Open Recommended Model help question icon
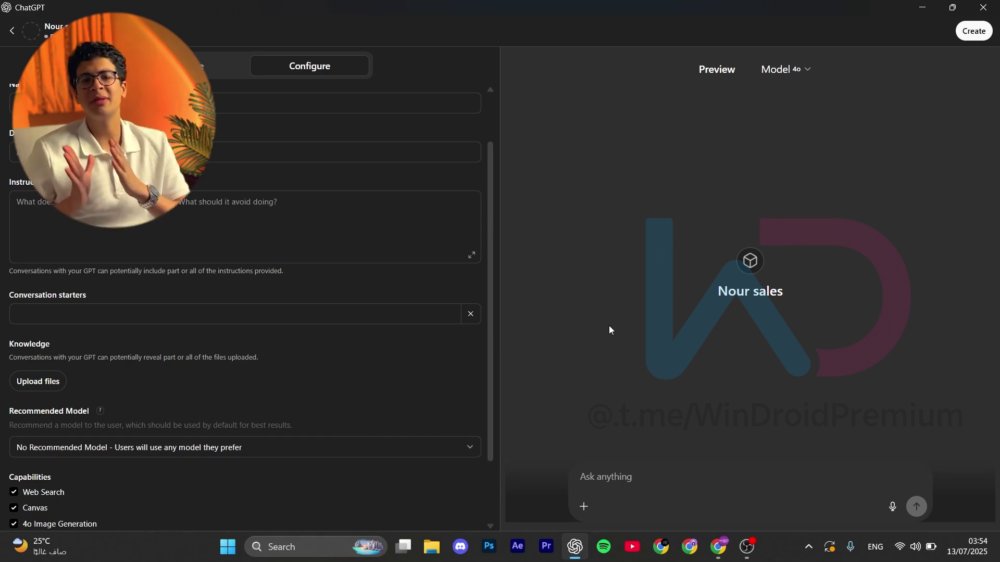 (99, 411)
